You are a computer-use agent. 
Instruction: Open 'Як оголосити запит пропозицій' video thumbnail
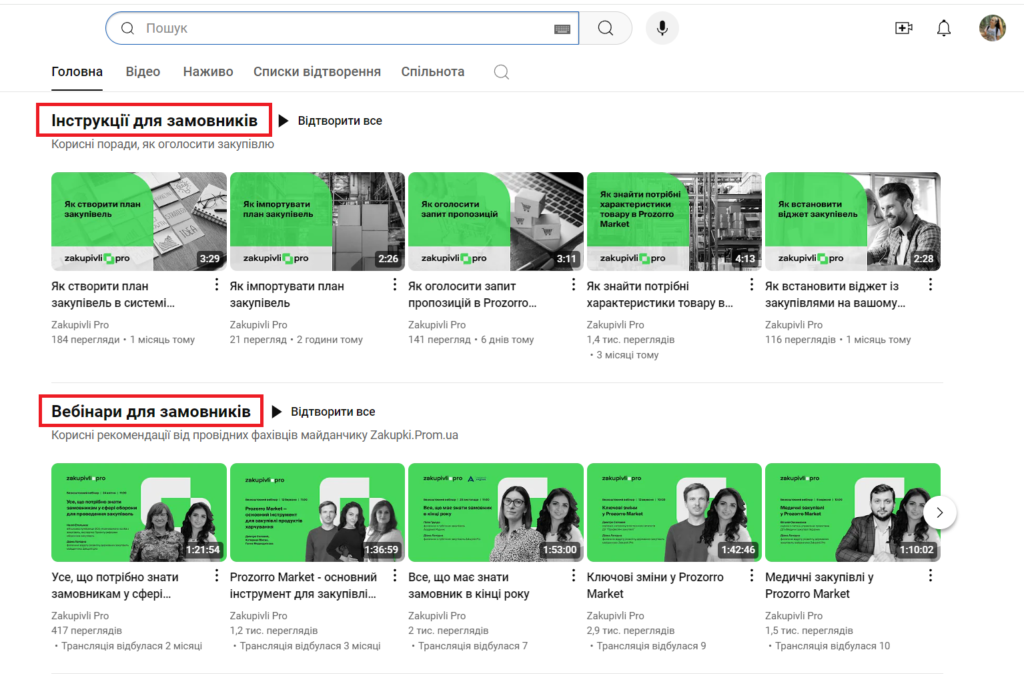(496, 221)
